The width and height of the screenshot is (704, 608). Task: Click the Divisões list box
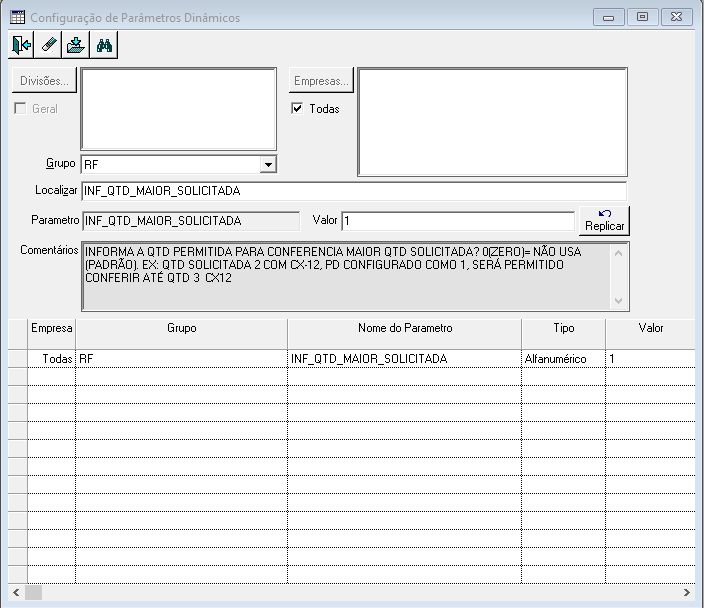pyautogui.click(x=178, y=109)
